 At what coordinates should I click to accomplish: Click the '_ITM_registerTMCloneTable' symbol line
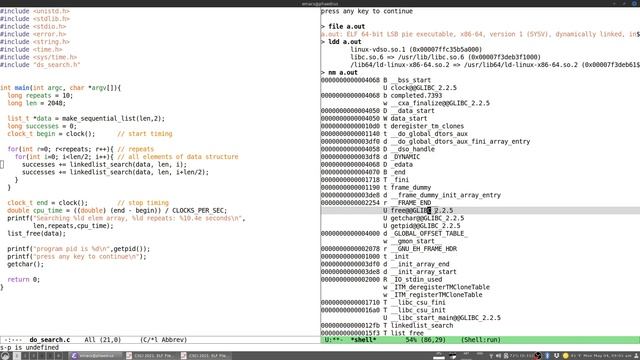433,295
